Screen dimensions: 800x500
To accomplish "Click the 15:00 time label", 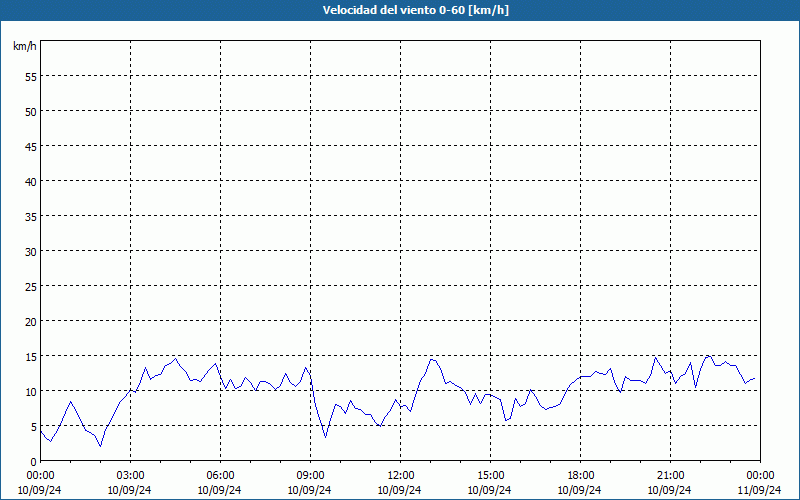I will click(490, 476).
